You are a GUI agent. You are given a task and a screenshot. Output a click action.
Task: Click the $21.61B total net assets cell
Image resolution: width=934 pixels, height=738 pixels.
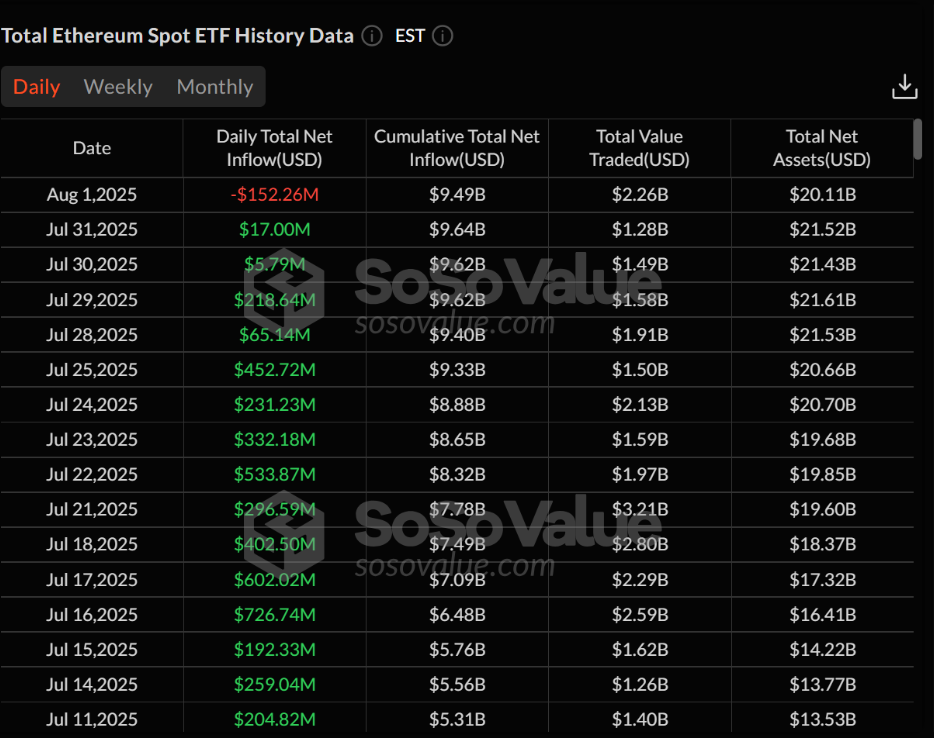pos(822,299)
